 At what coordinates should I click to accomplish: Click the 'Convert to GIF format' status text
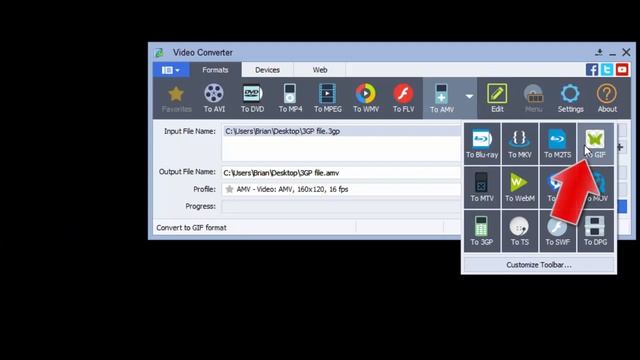click(191, 228)
